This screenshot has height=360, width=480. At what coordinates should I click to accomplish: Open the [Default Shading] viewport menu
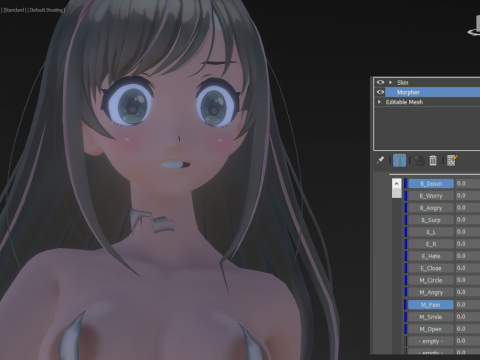point(46,10)
